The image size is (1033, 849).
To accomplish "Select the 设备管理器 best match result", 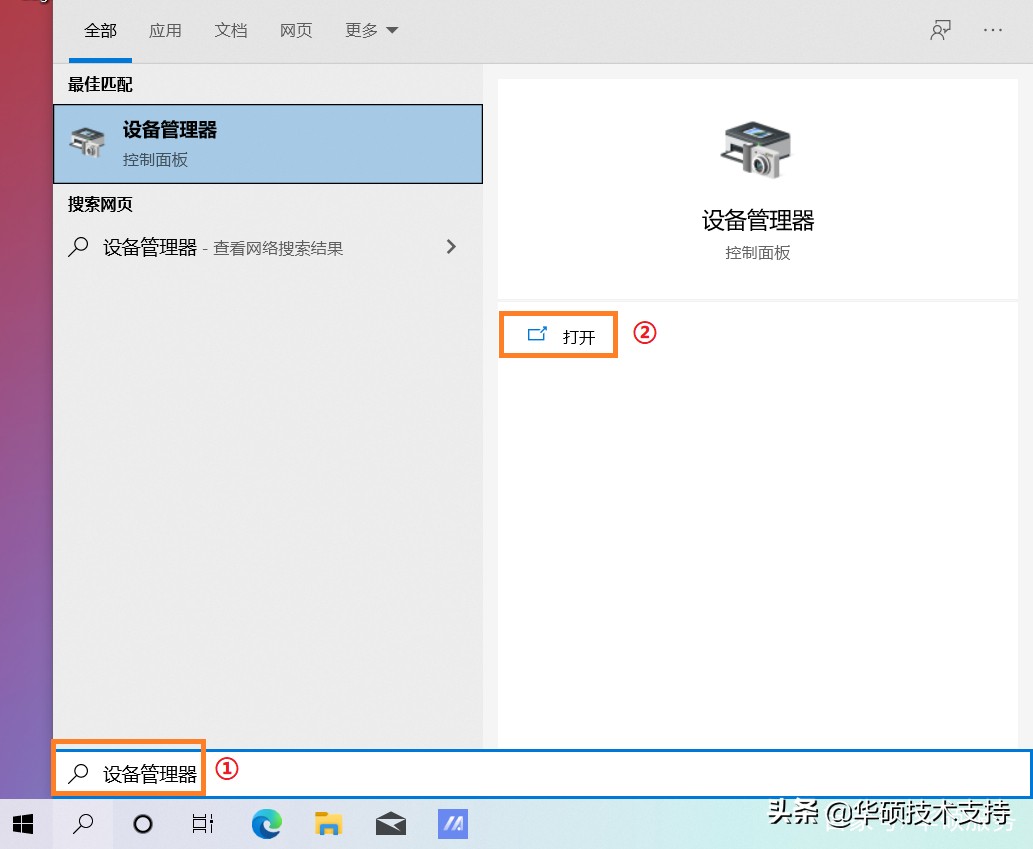I will (268, 143).
